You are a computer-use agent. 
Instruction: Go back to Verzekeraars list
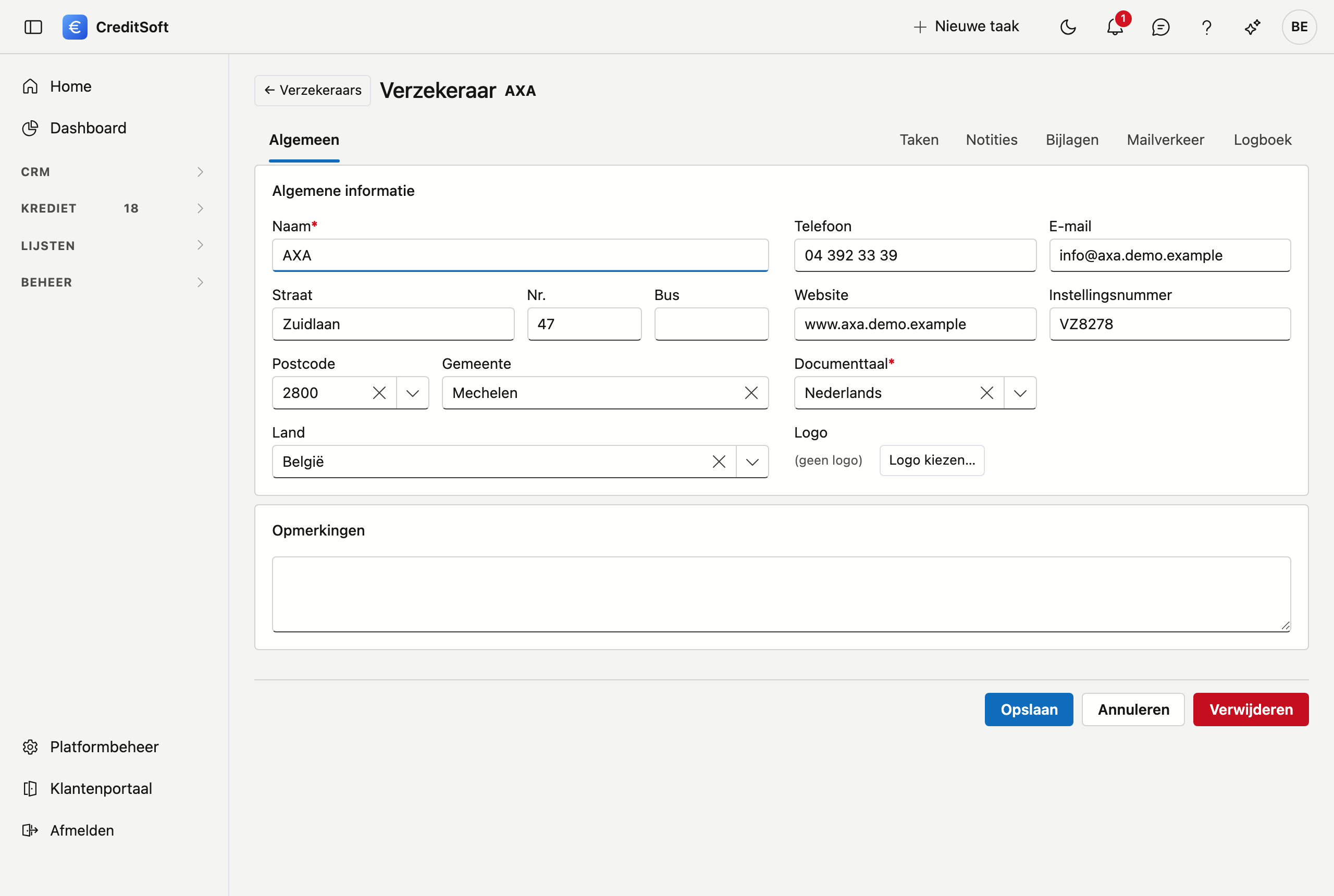click(313, 90)
